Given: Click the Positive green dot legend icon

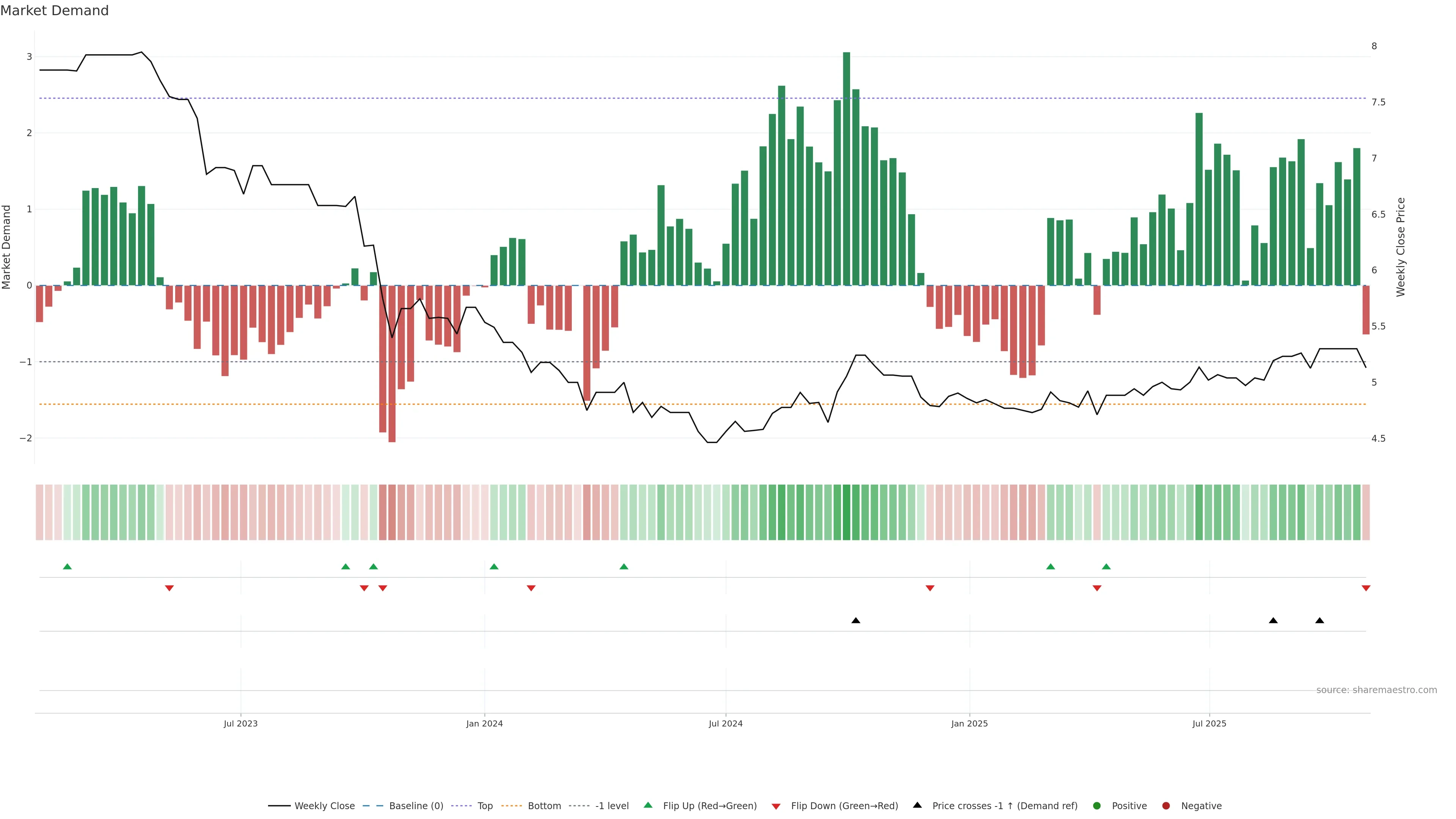Looking at the screenshot, I should (1097, 806).
